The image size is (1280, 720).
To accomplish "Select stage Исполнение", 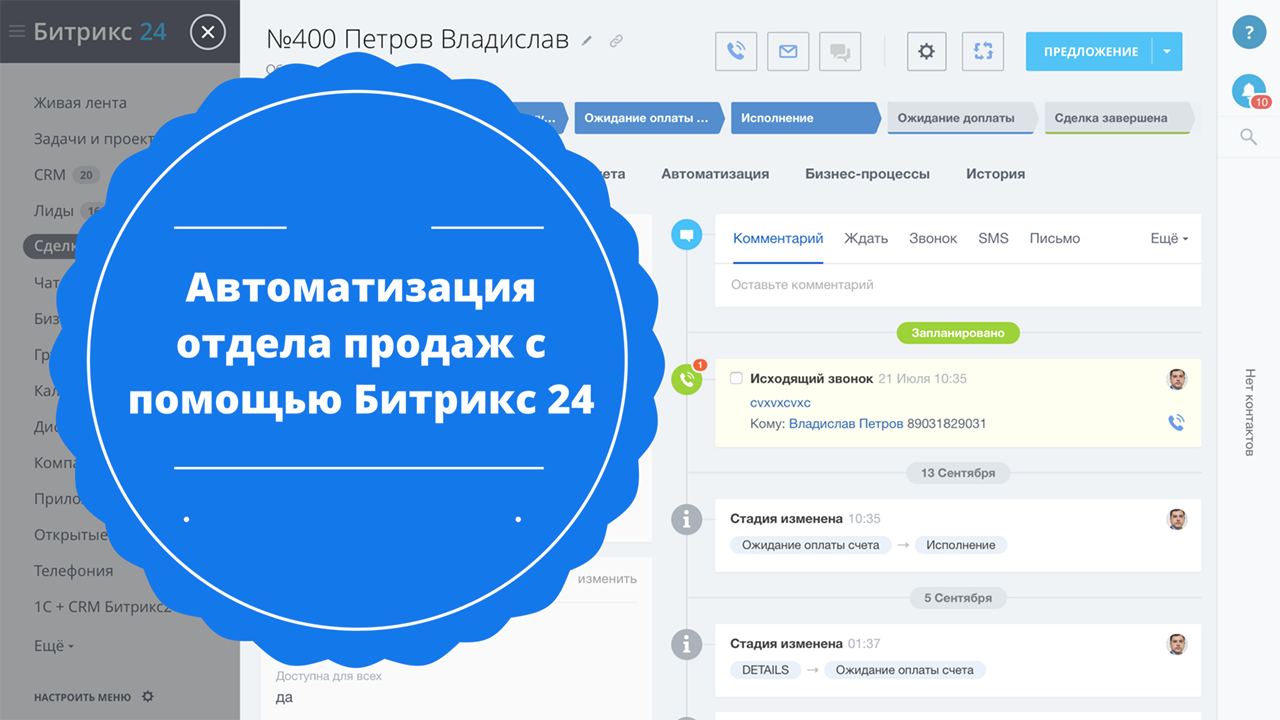I will 806,118.
